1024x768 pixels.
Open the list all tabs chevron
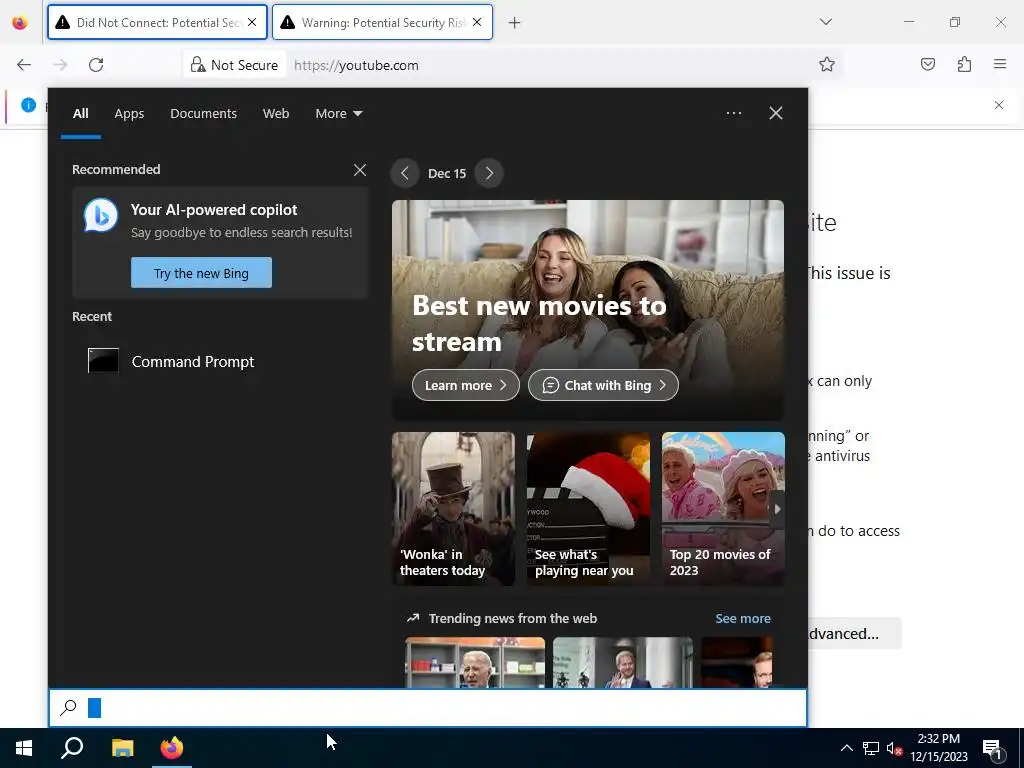pyautogui.click(x=825, y=22)
